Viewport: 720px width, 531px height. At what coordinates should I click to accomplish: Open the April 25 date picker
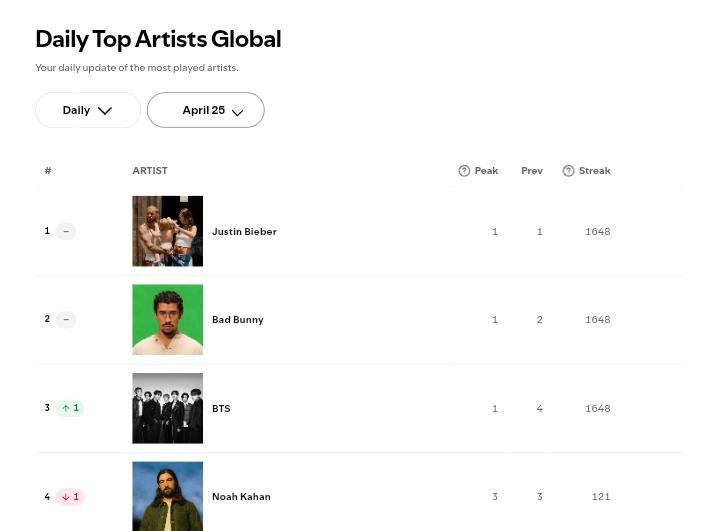click(204, 110)
